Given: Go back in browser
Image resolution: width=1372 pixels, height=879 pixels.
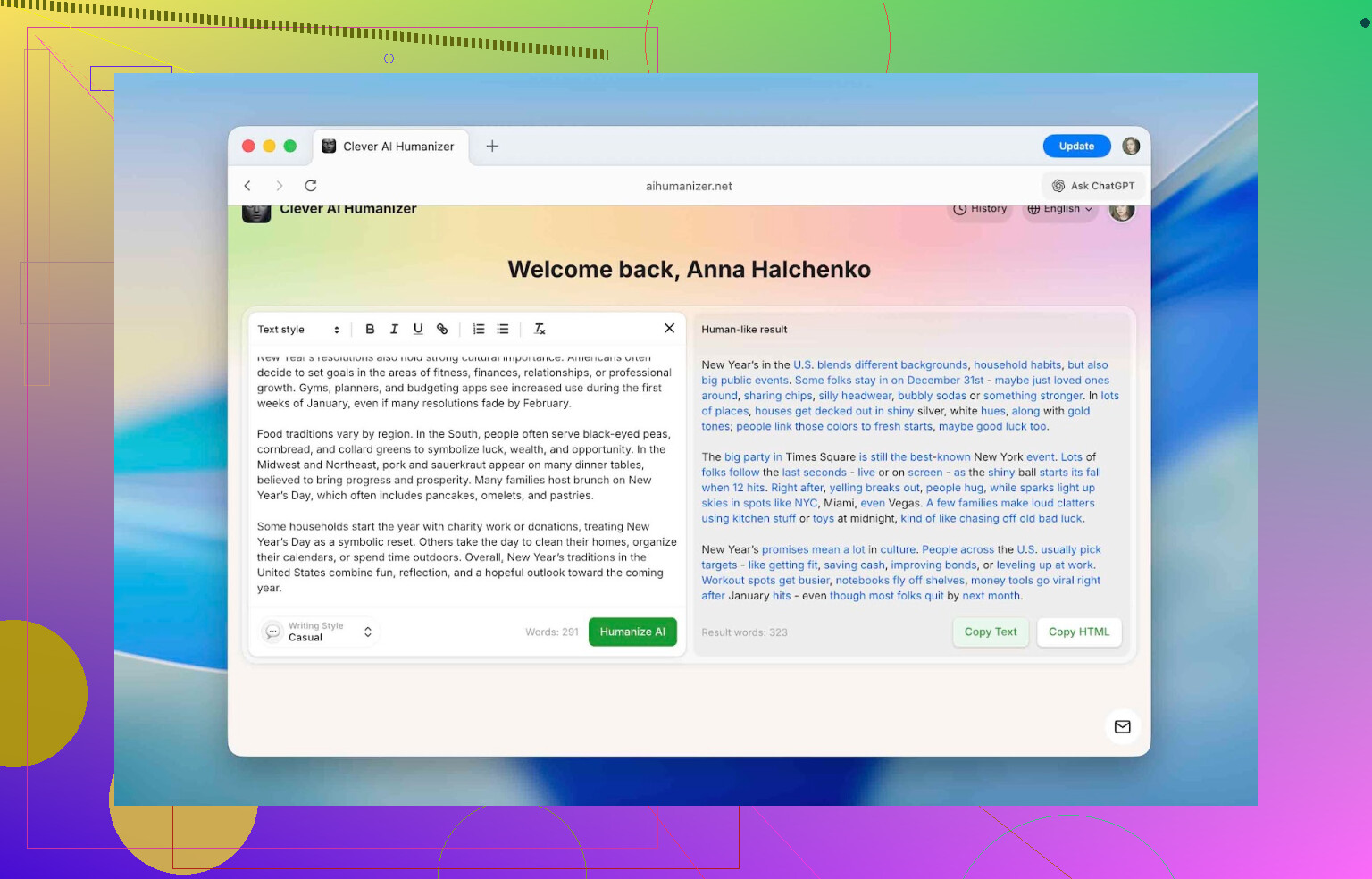Looking at the screenshot, I should click(x=247, y=186).
